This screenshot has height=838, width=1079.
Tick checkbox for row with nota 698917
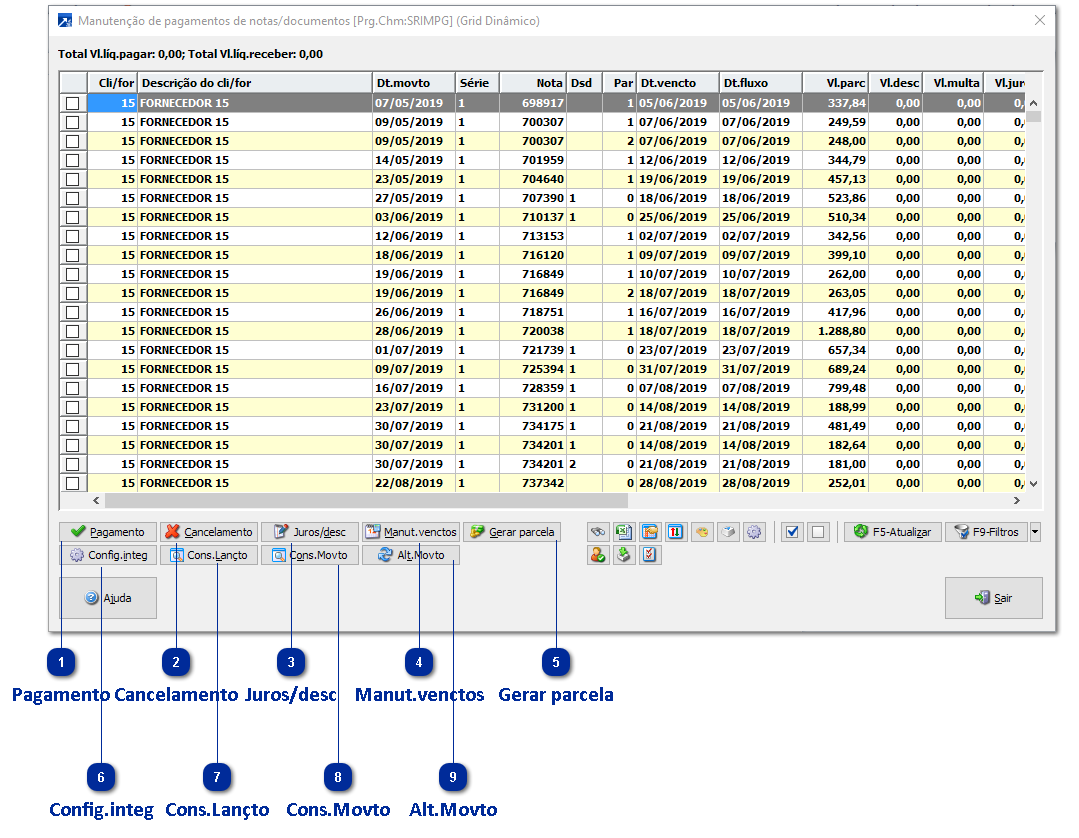coord(73,103)
